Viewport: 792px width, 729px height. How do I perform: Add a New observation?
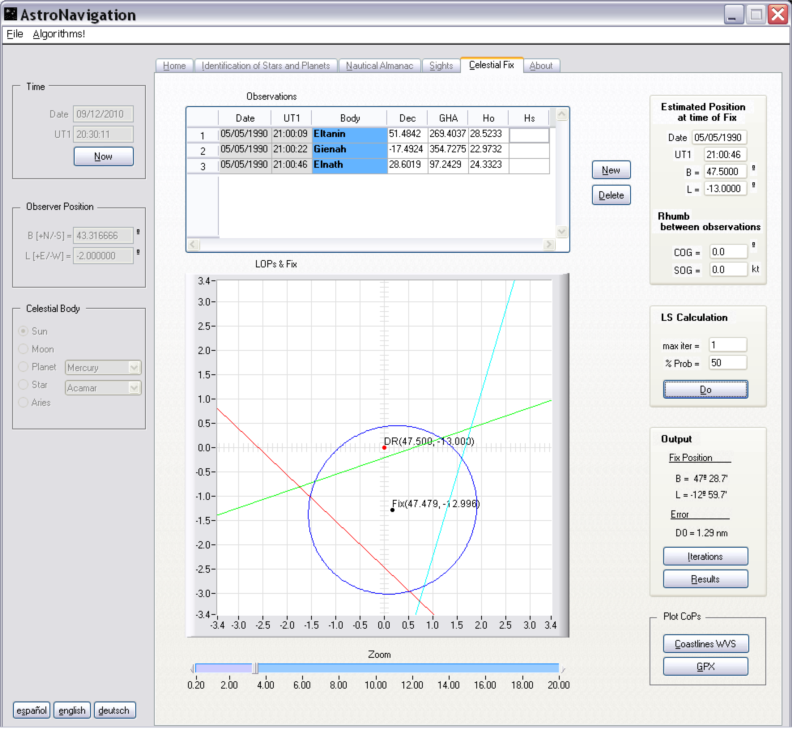pos(611,170)
